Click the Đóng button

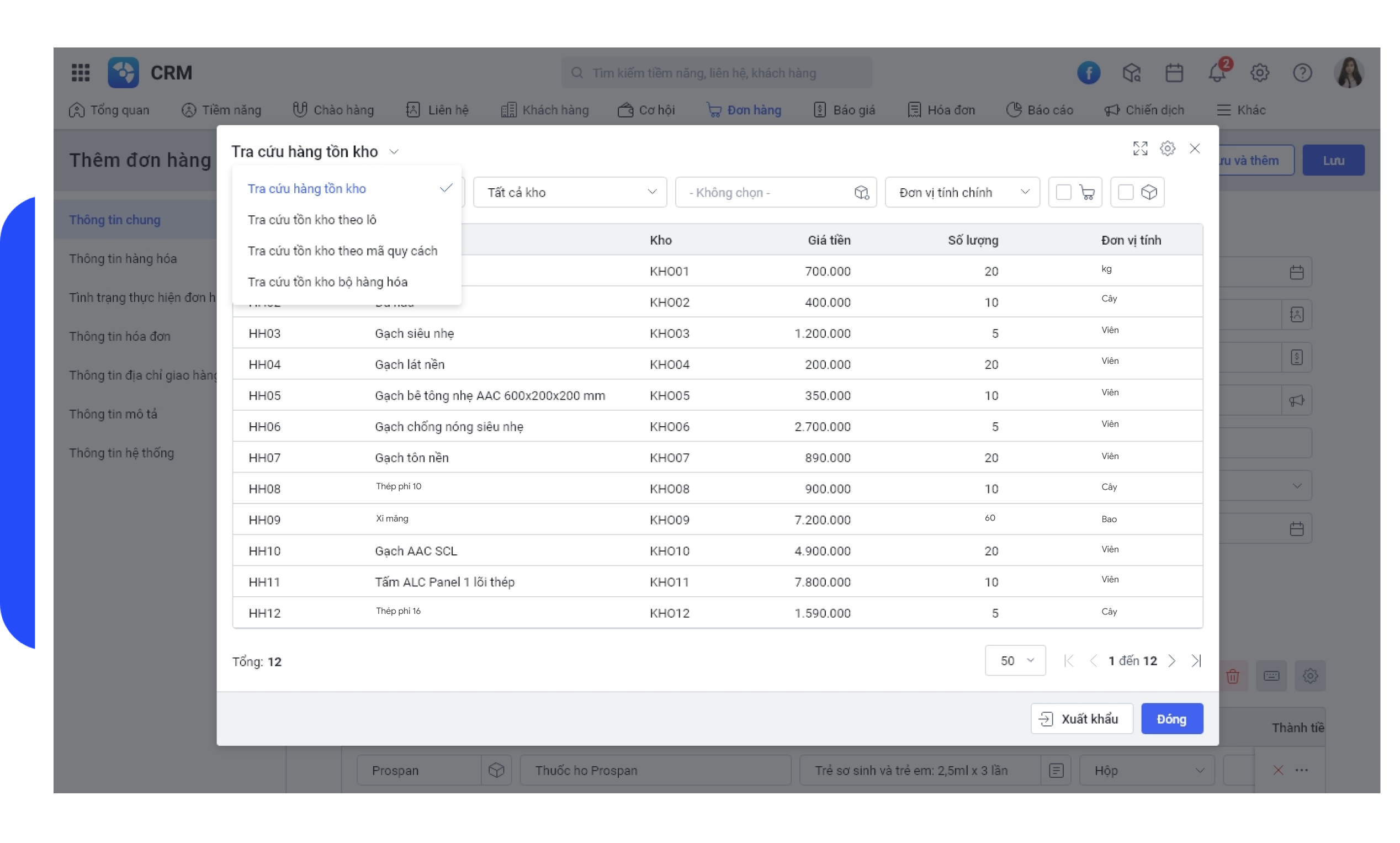tap(1171, 718)
